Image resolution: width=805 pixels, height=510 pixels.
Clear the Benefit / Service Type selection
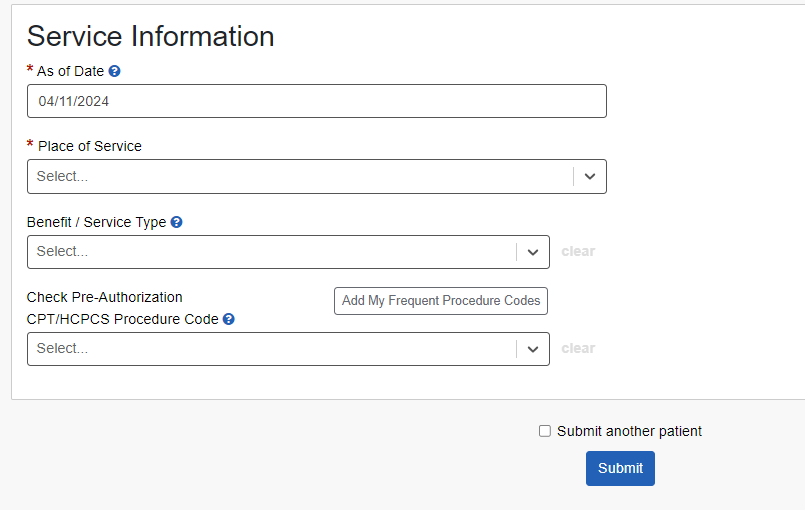click(578, 252)
